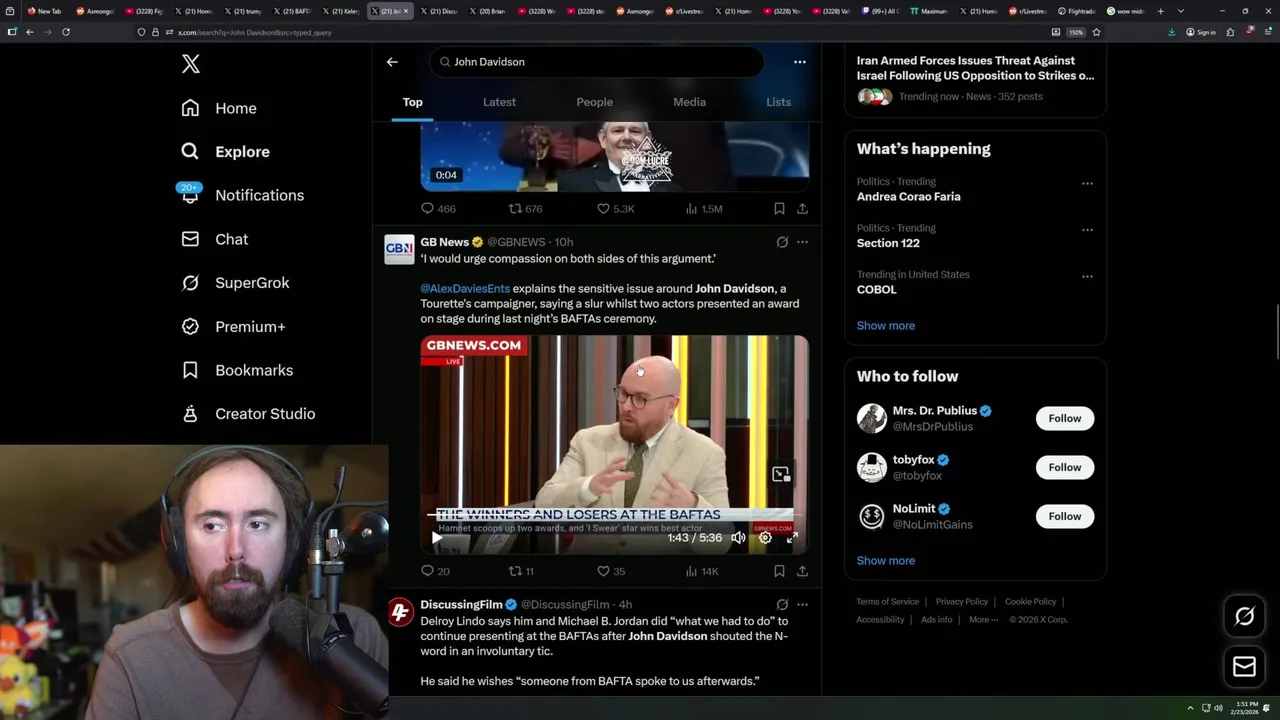The image size is (1280, 720).
Task: Open Privacy Policy footer link
Action: tap(961, 602)
